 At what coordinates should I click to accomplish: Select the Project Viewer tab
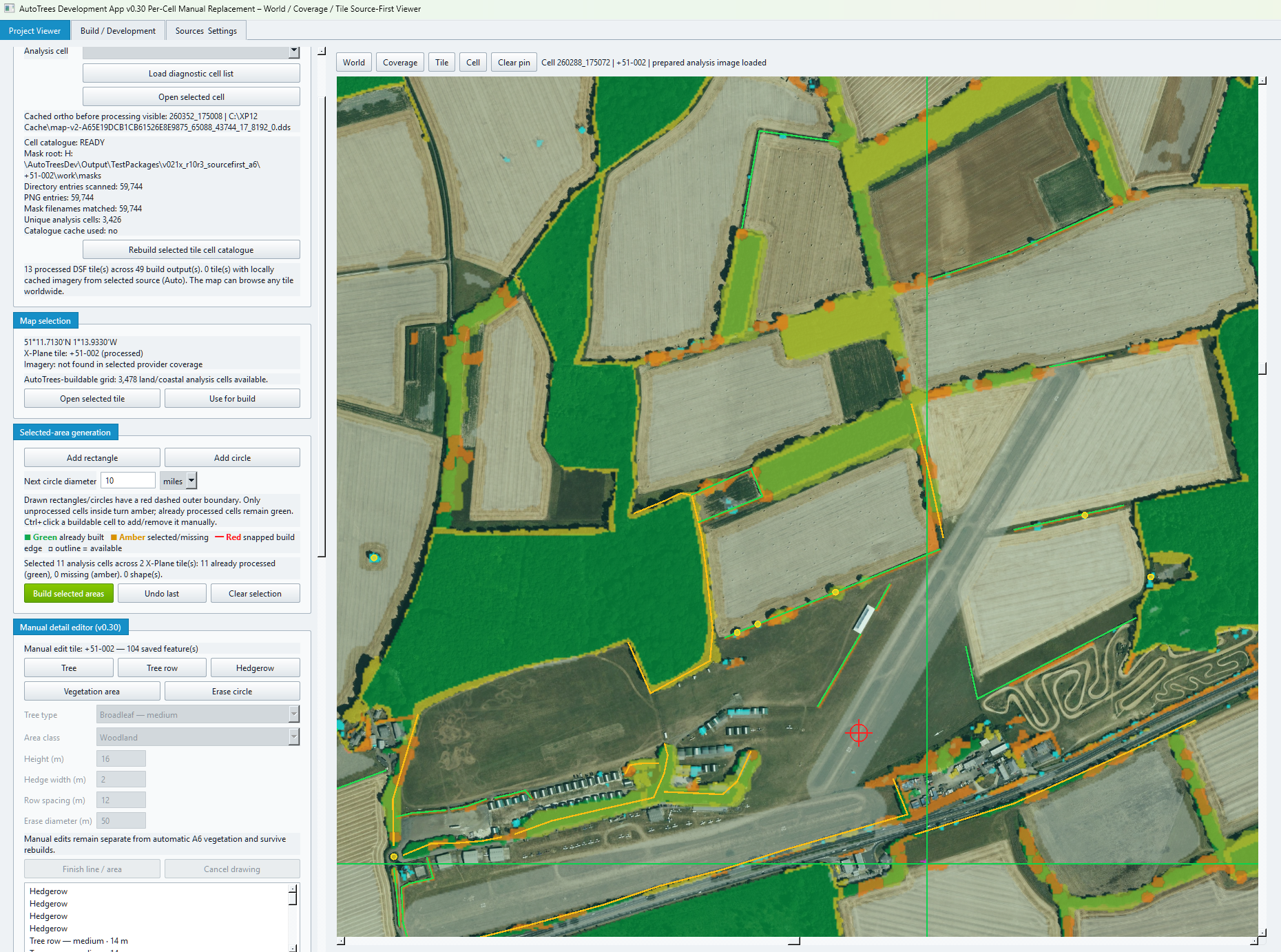click(35, 30)
